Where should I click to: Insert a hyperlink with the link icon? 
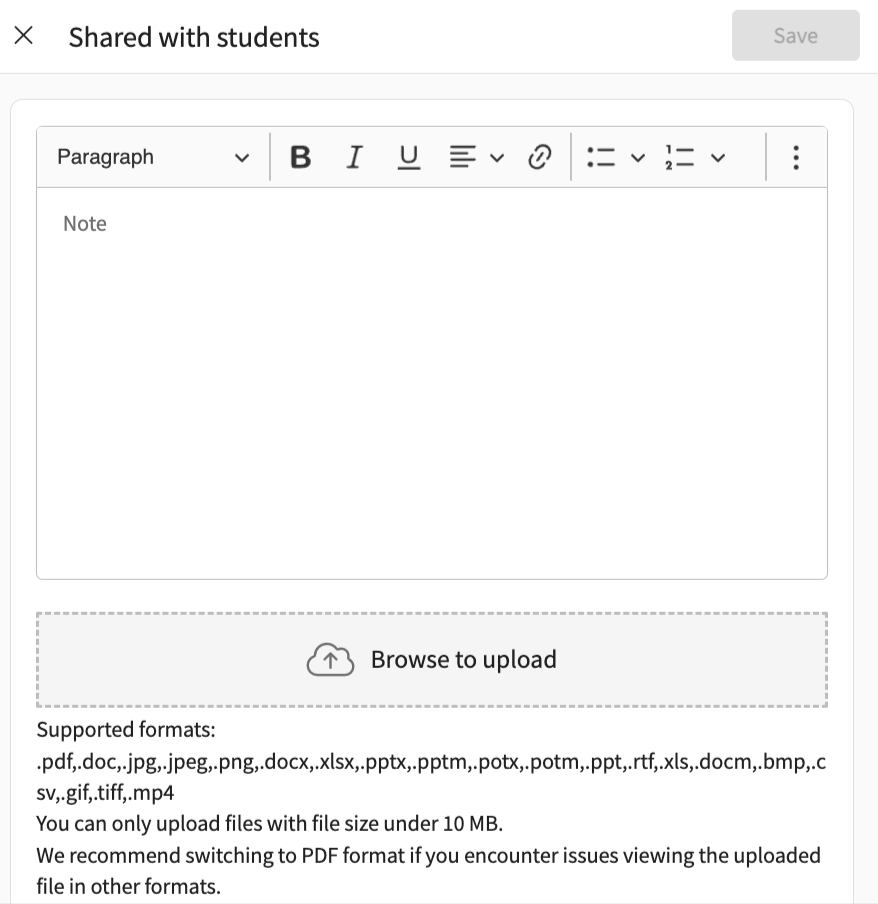pyautogui.click(x=540, y=157)
